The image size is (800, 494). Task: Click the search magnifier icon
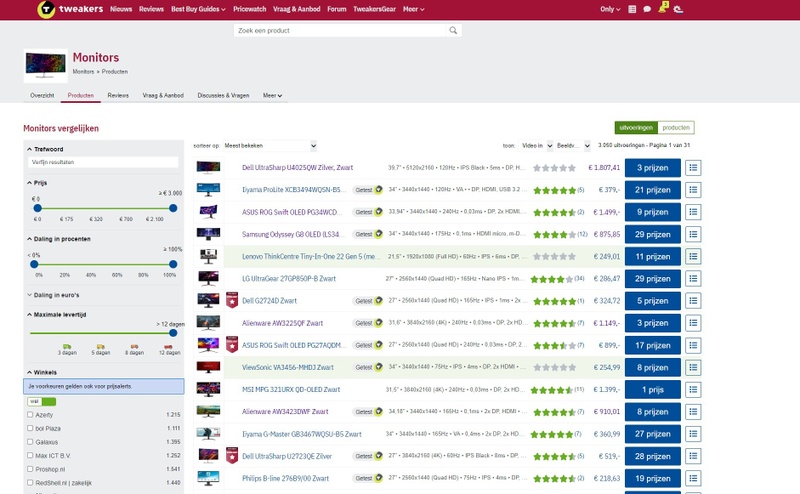click(x=454, y=31)
